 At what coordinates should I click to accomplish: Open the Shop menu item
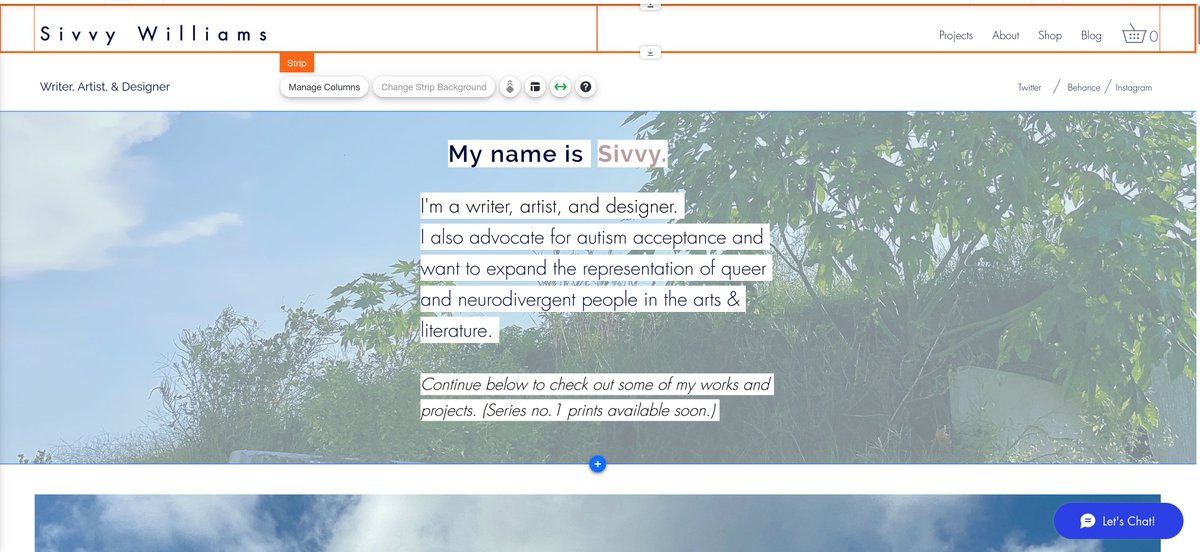click(x=1050, y=35)
